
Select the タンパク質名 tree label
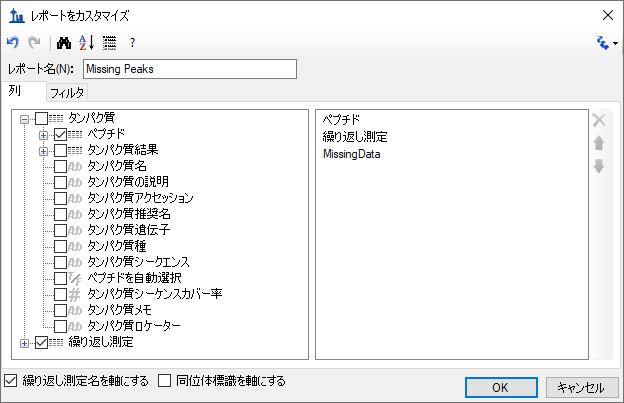pos(117,166)
